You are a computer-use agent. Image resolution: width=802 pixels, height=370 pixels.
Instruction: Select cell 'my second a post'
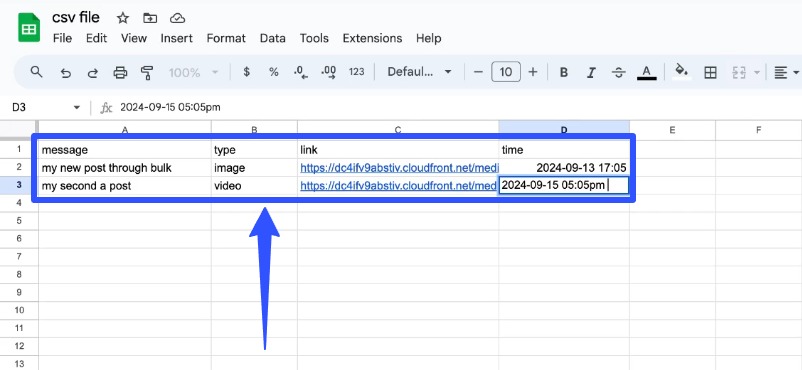pyautogui.click(x=125, y=186)
